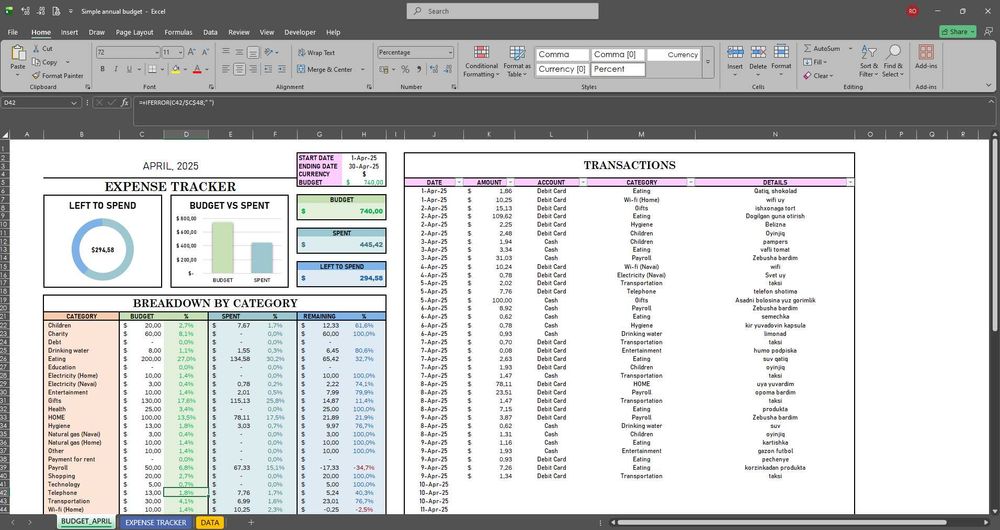Expand the cell Styles gallery
This screenshot has width=1000, height=530.
[707, 62]
